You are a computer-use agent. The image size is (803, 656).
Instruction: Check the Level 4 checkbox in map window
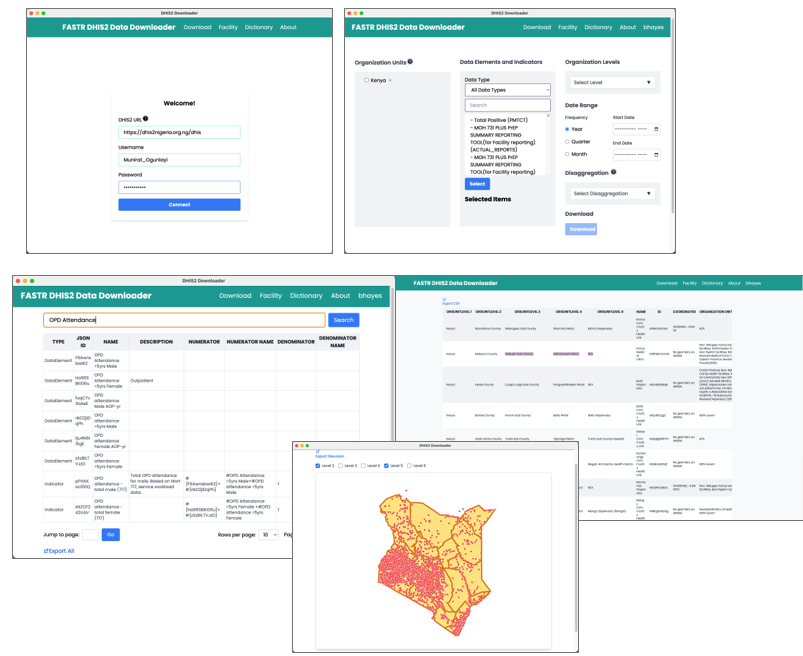363,465
